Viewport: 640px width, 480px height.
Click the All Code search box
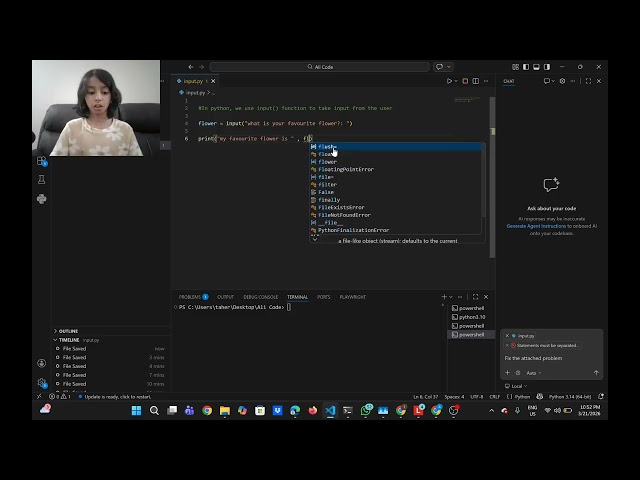(x=320, y=67)
